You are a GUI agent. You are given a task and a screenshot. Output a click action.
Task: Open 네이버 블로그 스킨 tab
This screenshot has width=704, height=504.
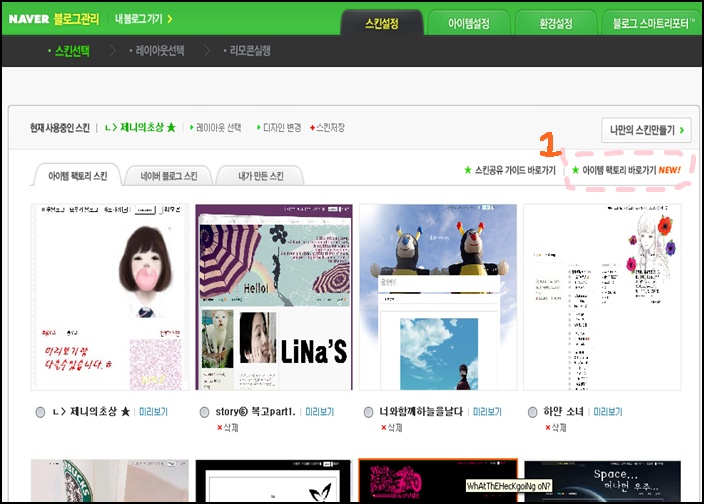pyautogui.click(x=169, y=176)
